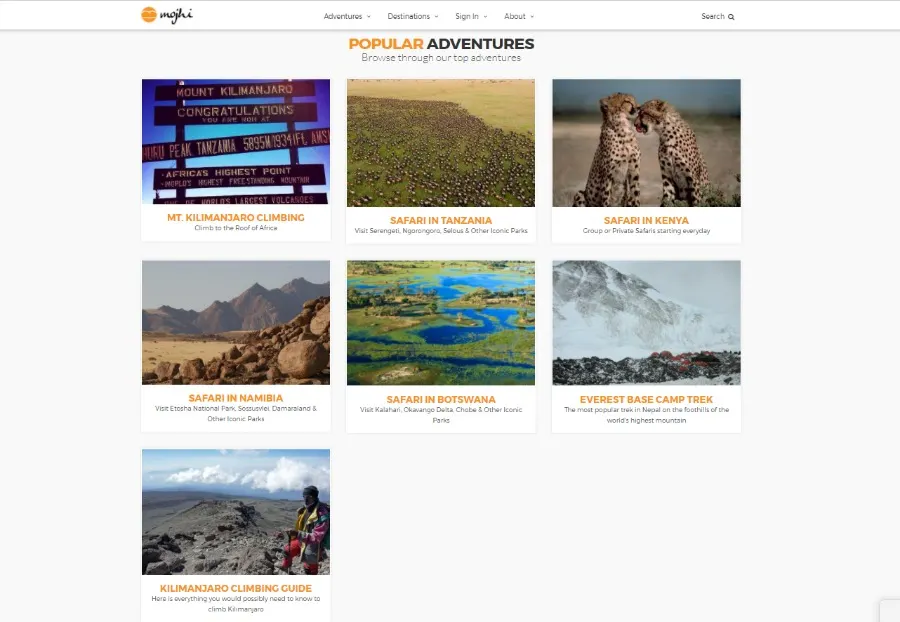The height and width of the screenshot is (622, 900).
Task: Select the Safari in Namibia title
Action: (x=236, y=398)
